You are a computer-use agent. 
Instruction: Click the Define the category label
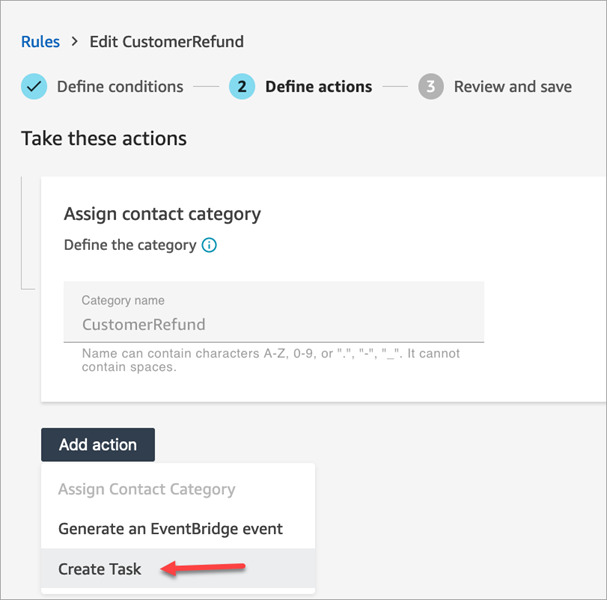pos(130,245)
